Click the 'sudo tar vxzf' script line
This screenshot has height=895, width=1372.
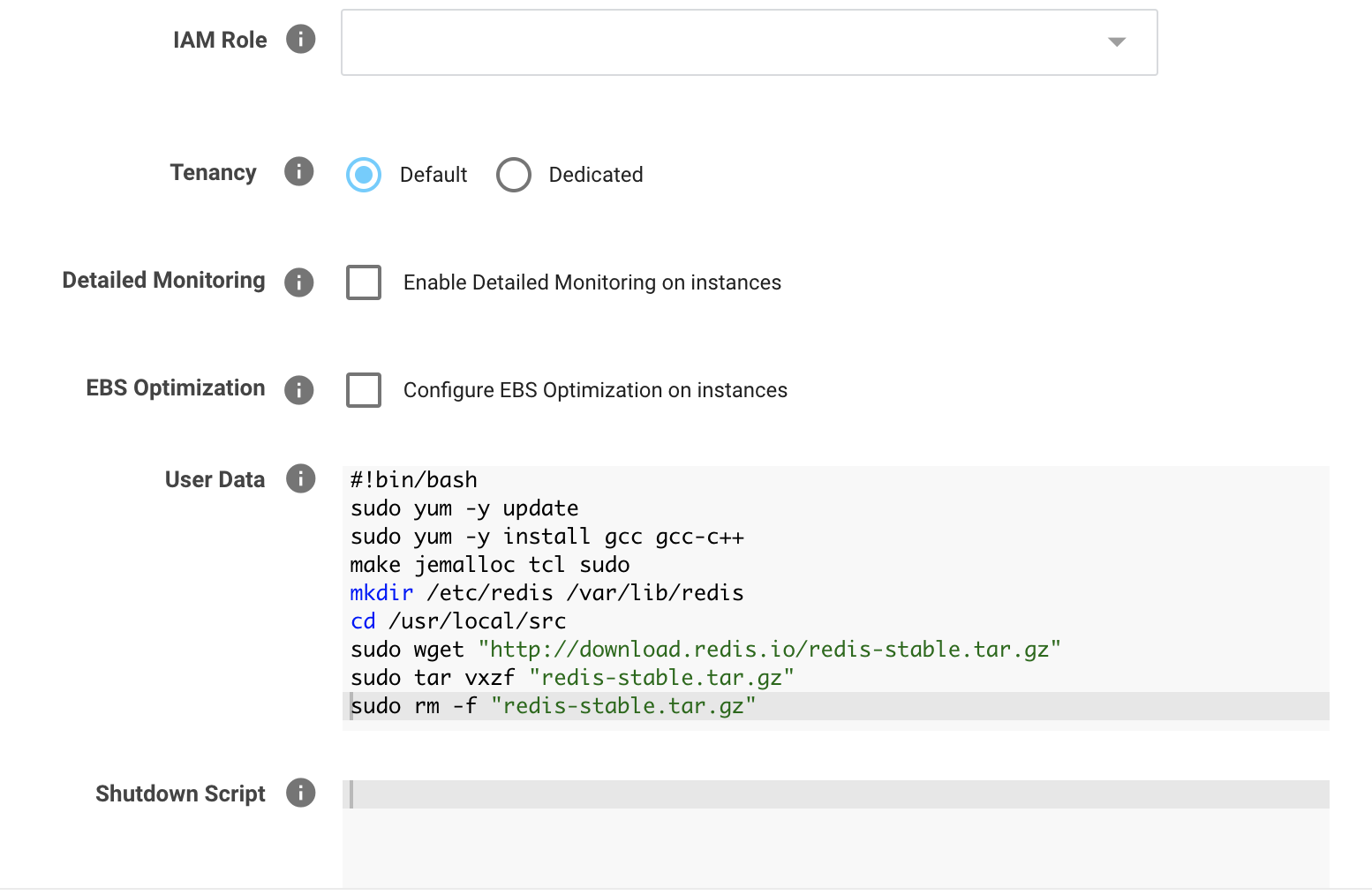(571, 678)
